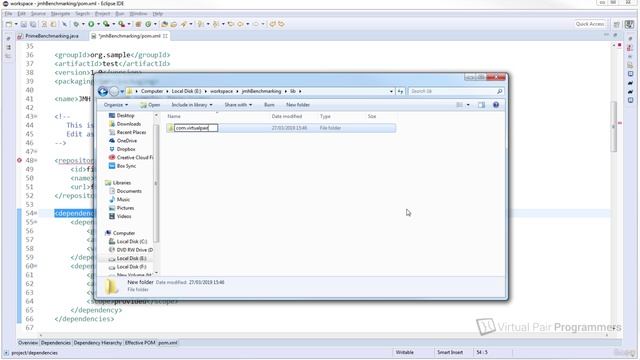Click the last yellow arrow in Eclipse toolbar
The width and height of the screenshot is (640, 360).
282,24
